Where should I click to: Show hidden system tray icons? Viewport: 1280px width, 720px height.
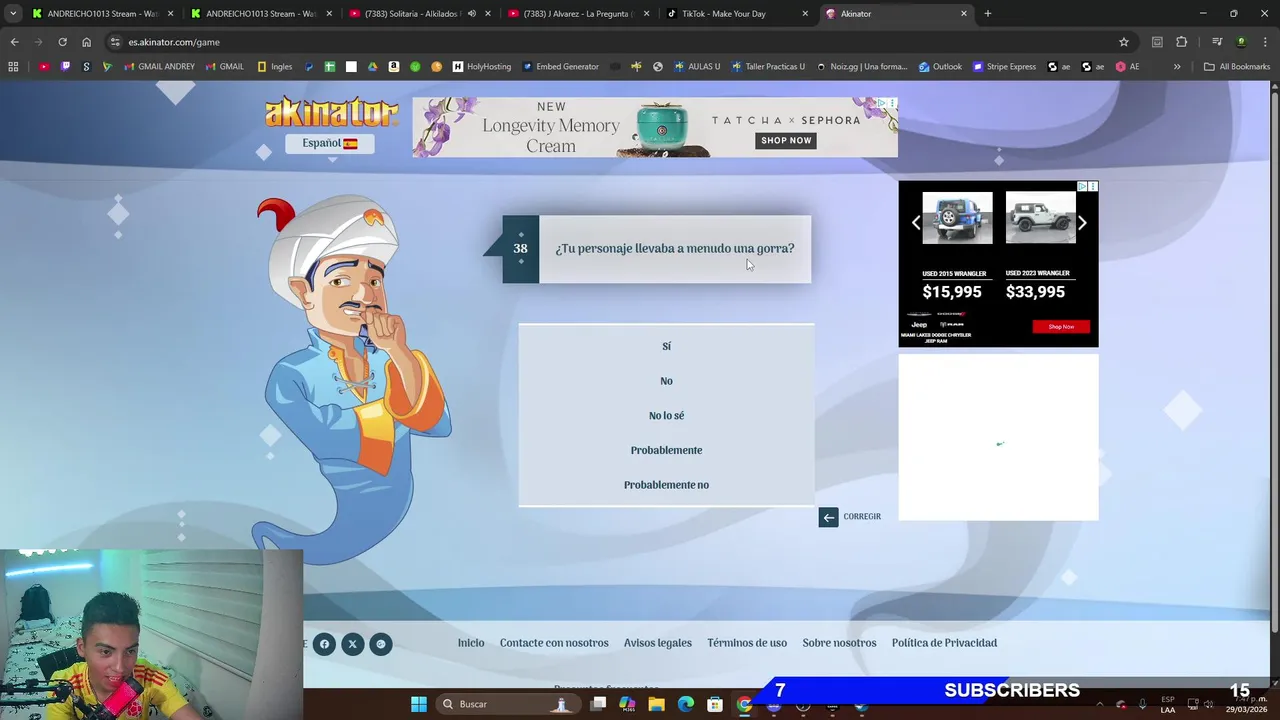click(1098, 704)
